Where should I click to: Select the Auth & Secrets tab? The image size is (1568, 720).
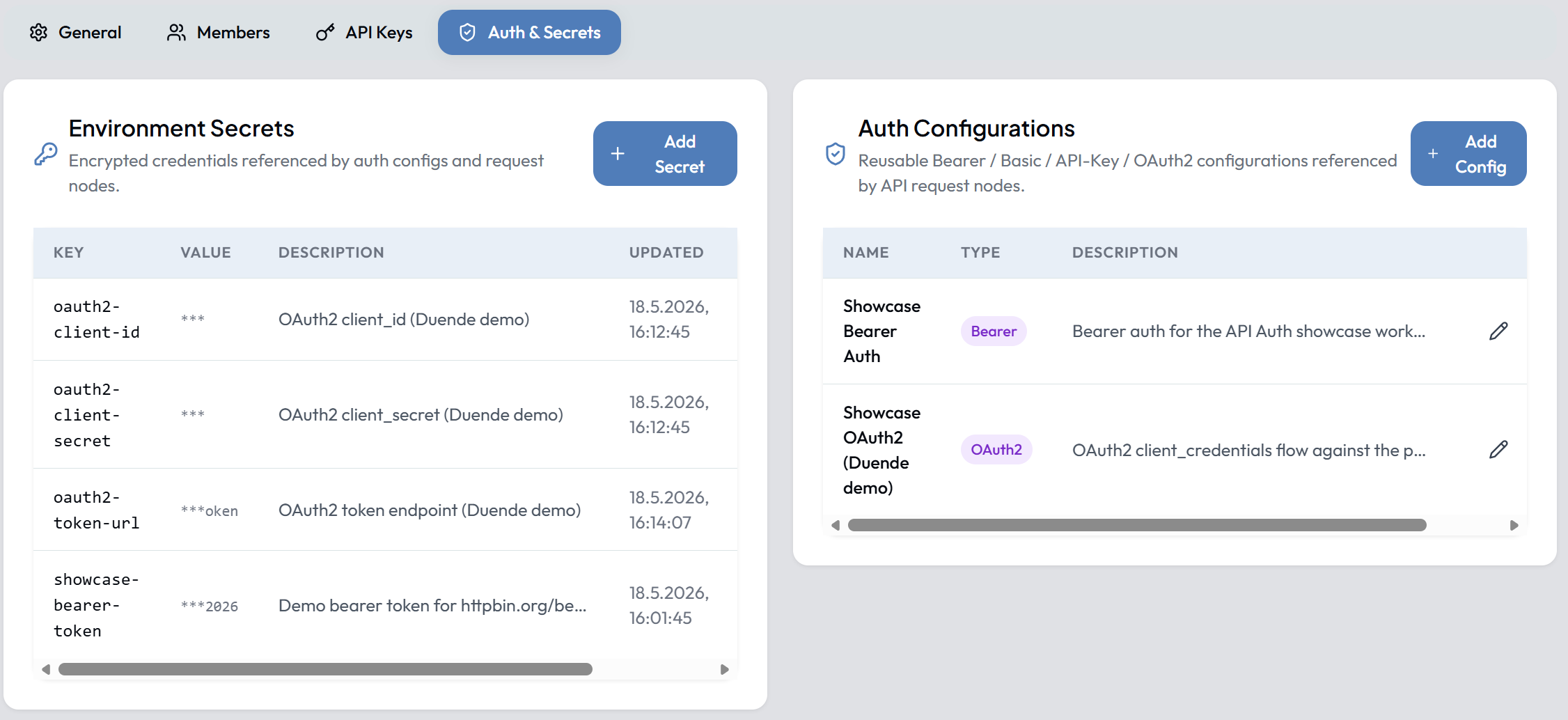pos(529,33)
